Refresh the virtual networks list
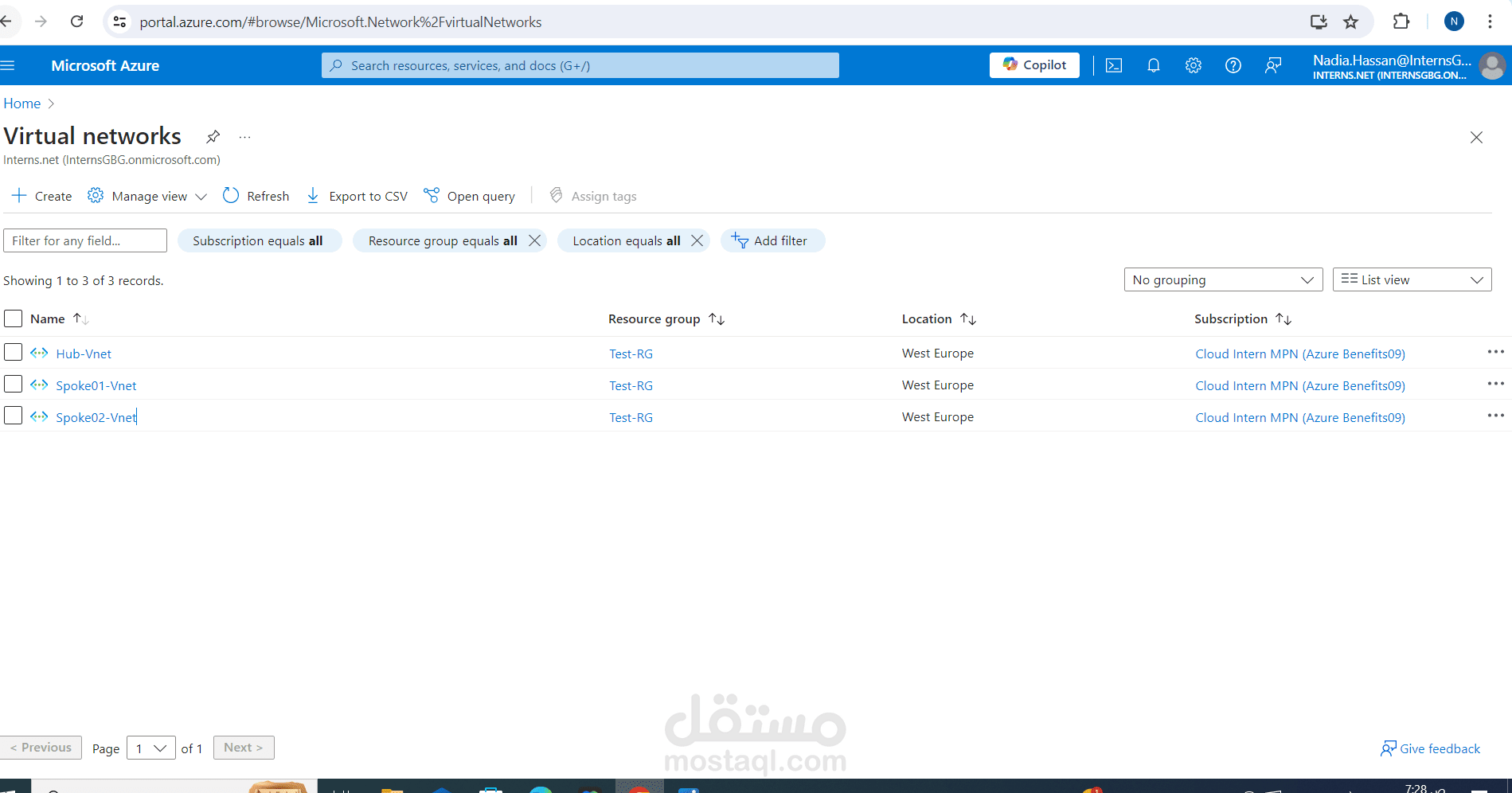The width and height of the screenshot is (1512, 793). [x=256, y=196]
